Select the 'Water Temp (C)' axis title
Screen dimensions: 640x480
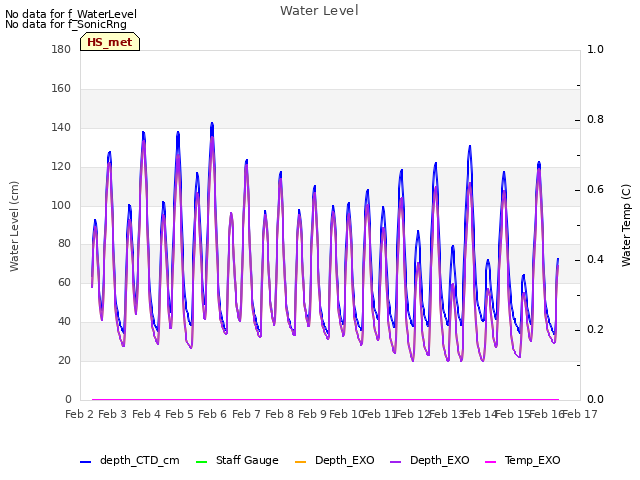[x=626, y=225]
